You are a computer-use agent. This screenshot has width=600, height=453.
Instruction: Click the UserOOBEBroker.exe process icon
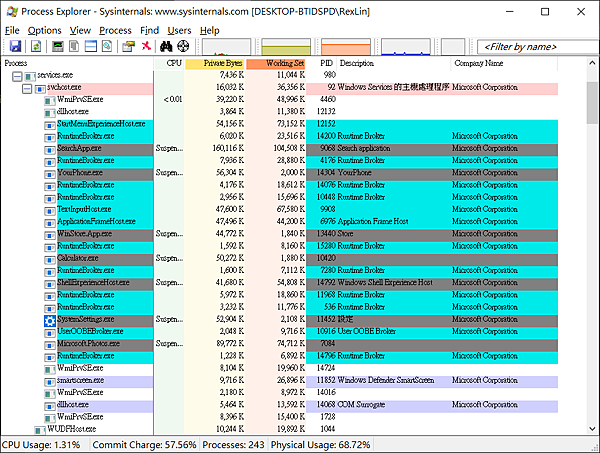click(50, 333)
